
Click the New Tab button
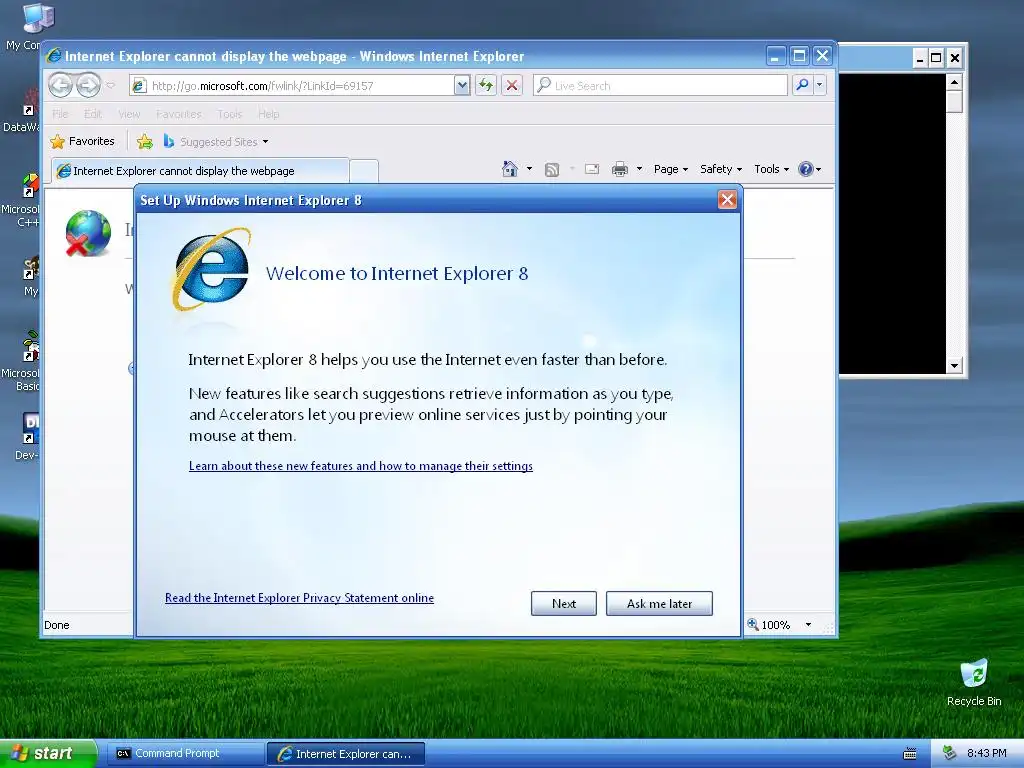364,171
